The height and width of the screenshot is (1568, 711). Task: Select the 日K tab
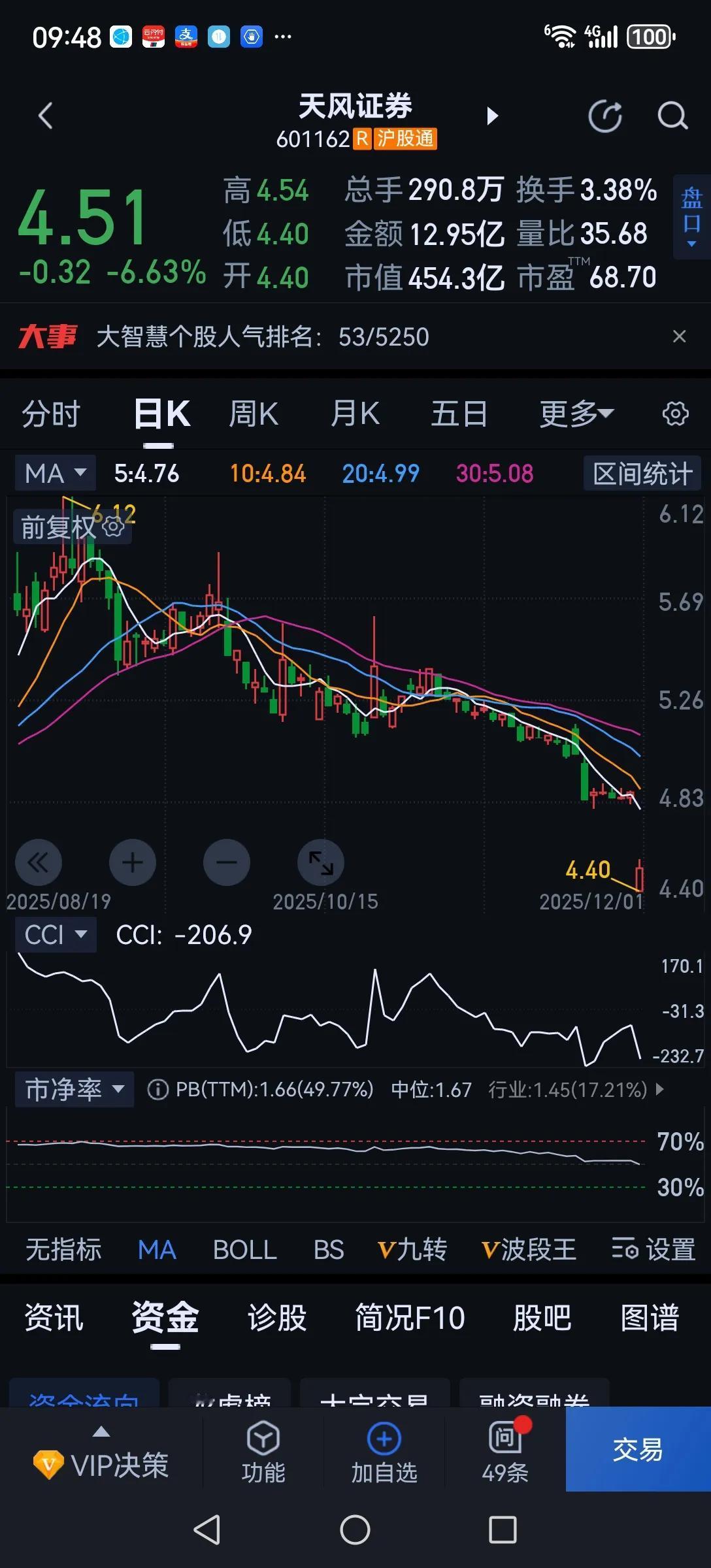point(162,414)
